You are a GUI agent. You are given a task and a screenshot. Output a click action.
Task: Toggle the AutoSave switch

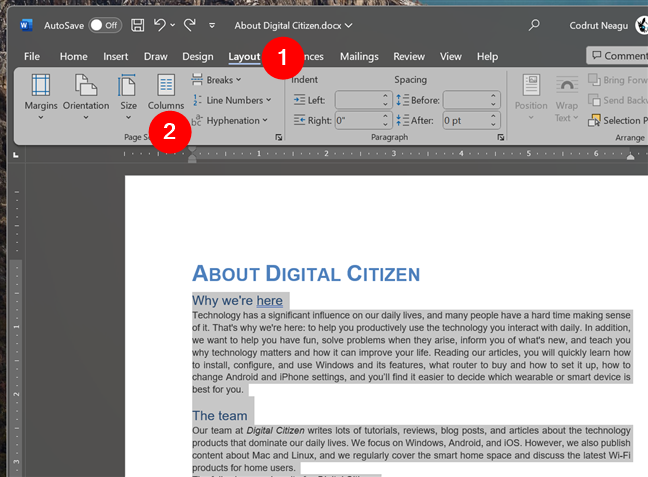tap(105, 26)
